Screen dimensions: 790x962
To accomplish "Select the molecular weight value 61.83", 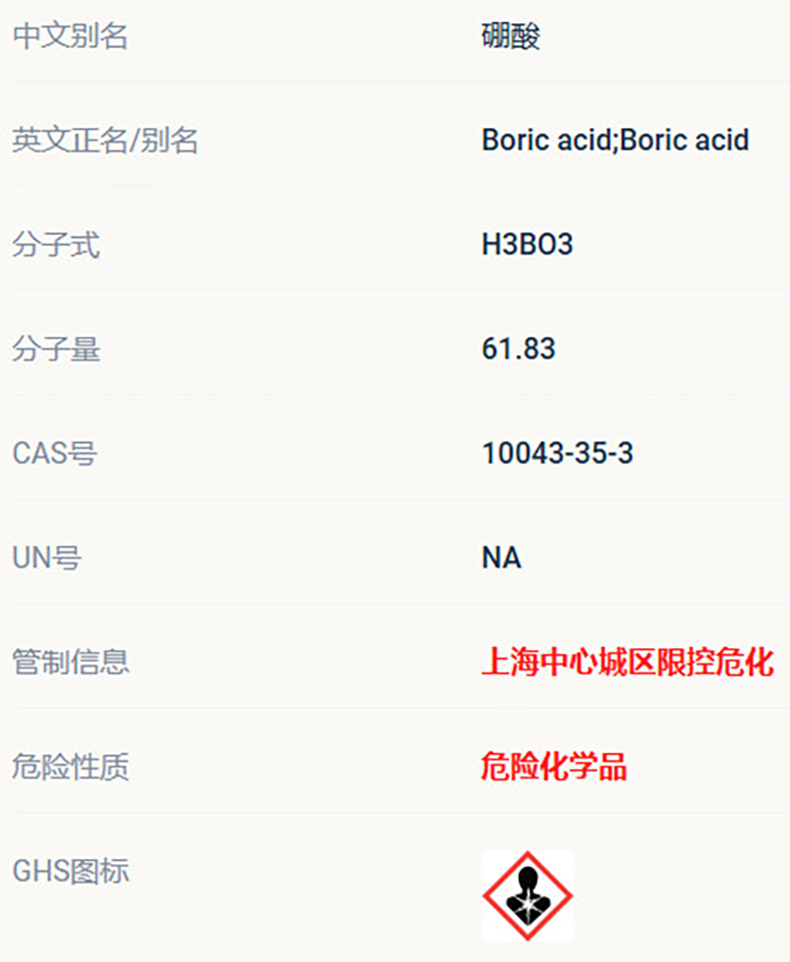I will [518, 349].
